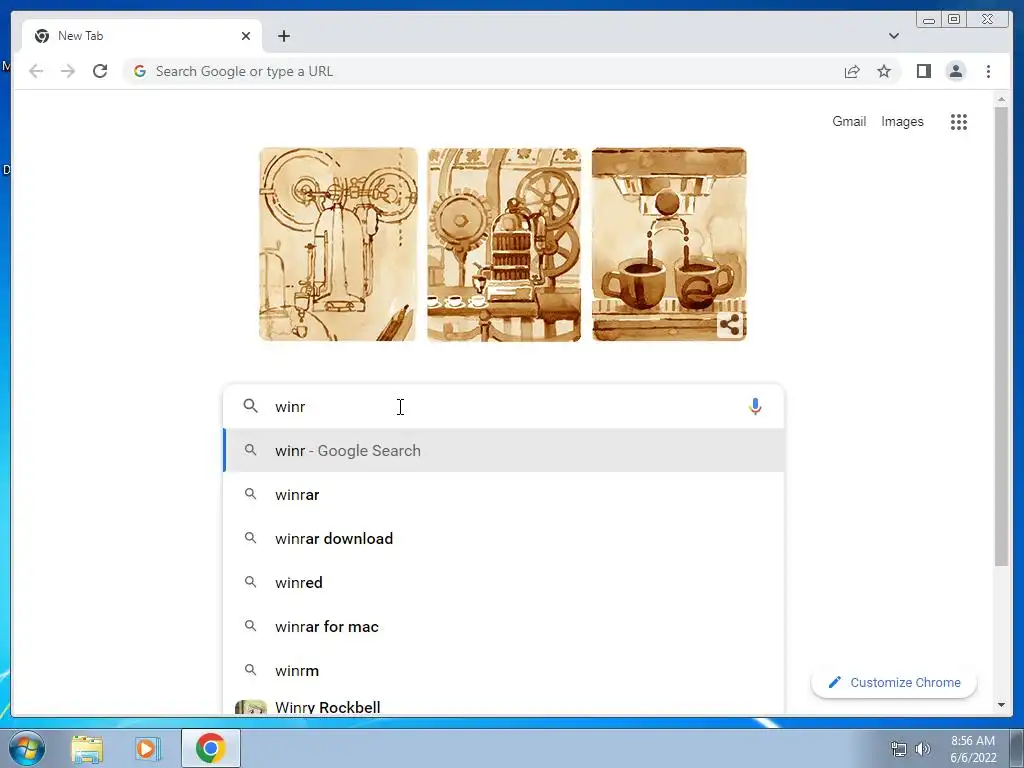Choose the 'winr - Google Search' suggestion
Viewport: 1024px width, 768px height.
coord(503,451)
